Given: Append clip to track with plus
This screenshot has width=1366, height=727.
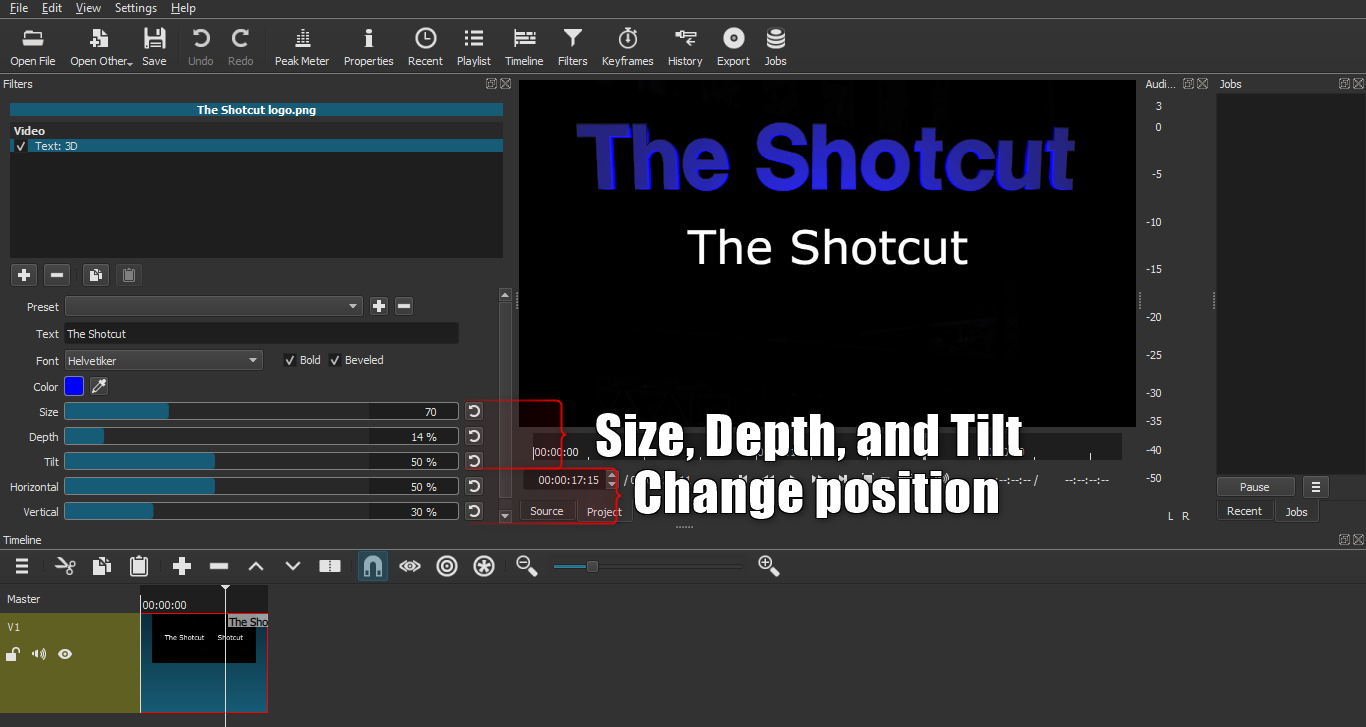Looking at the screenshot, I should (182, 566).
